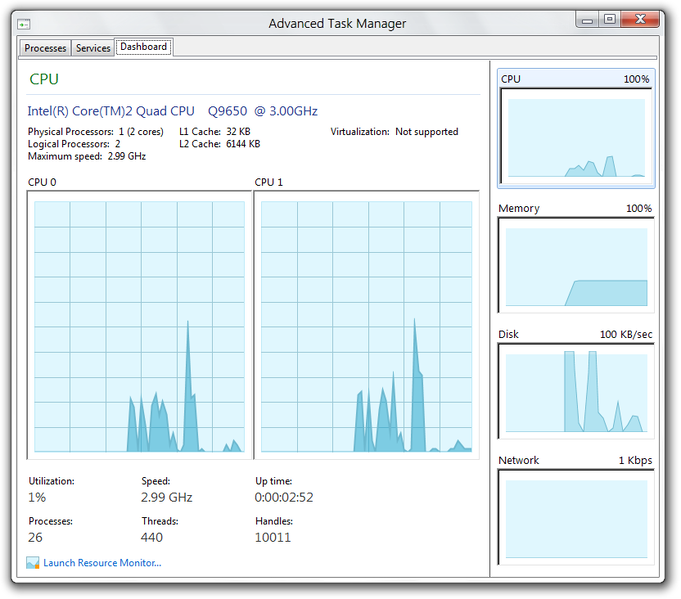Click the Virtualization Not supported text

pyautogui.click(x=394, y=132)
